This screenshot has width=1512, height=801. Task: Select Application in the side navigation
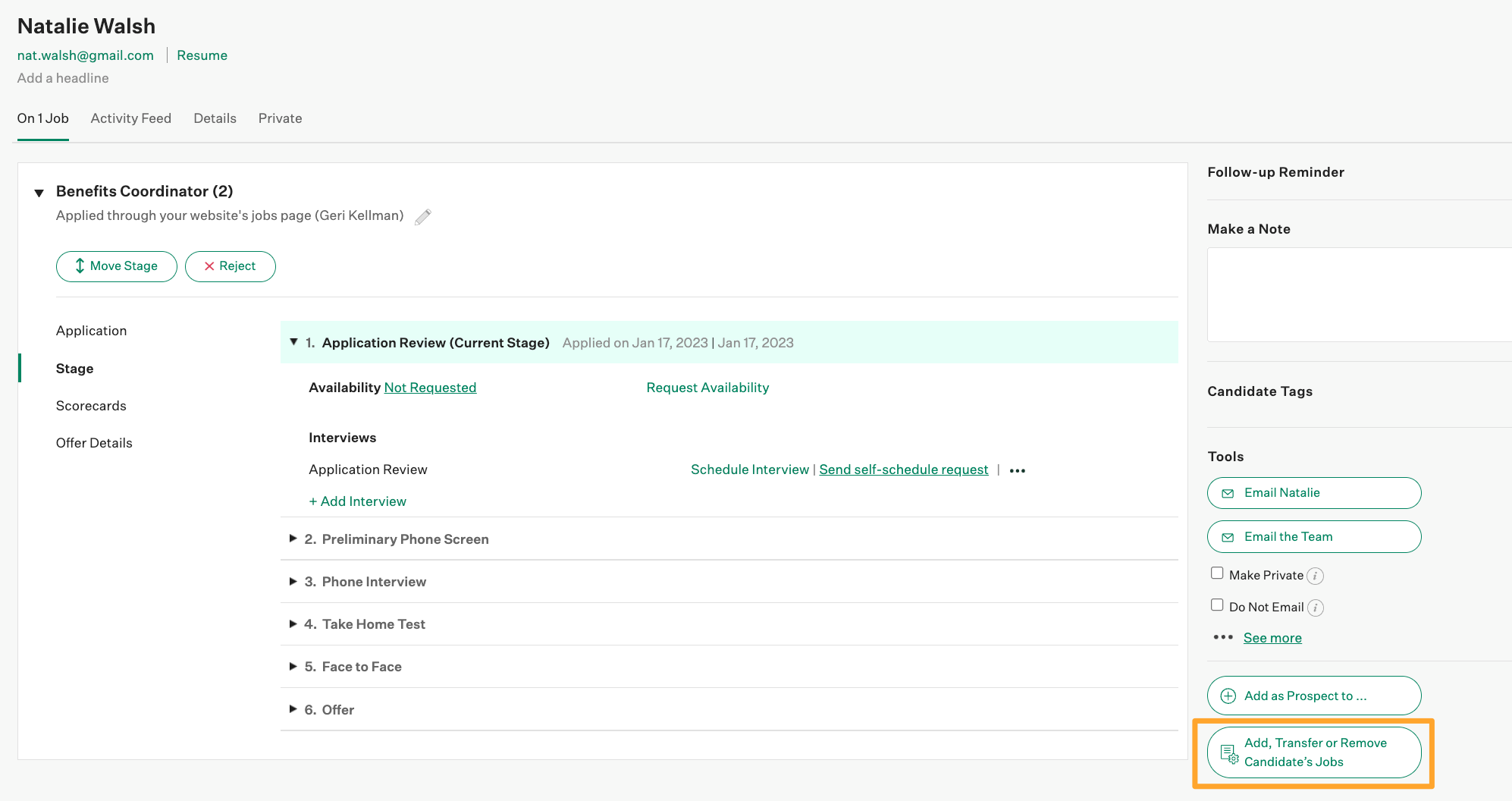[92, 331]
